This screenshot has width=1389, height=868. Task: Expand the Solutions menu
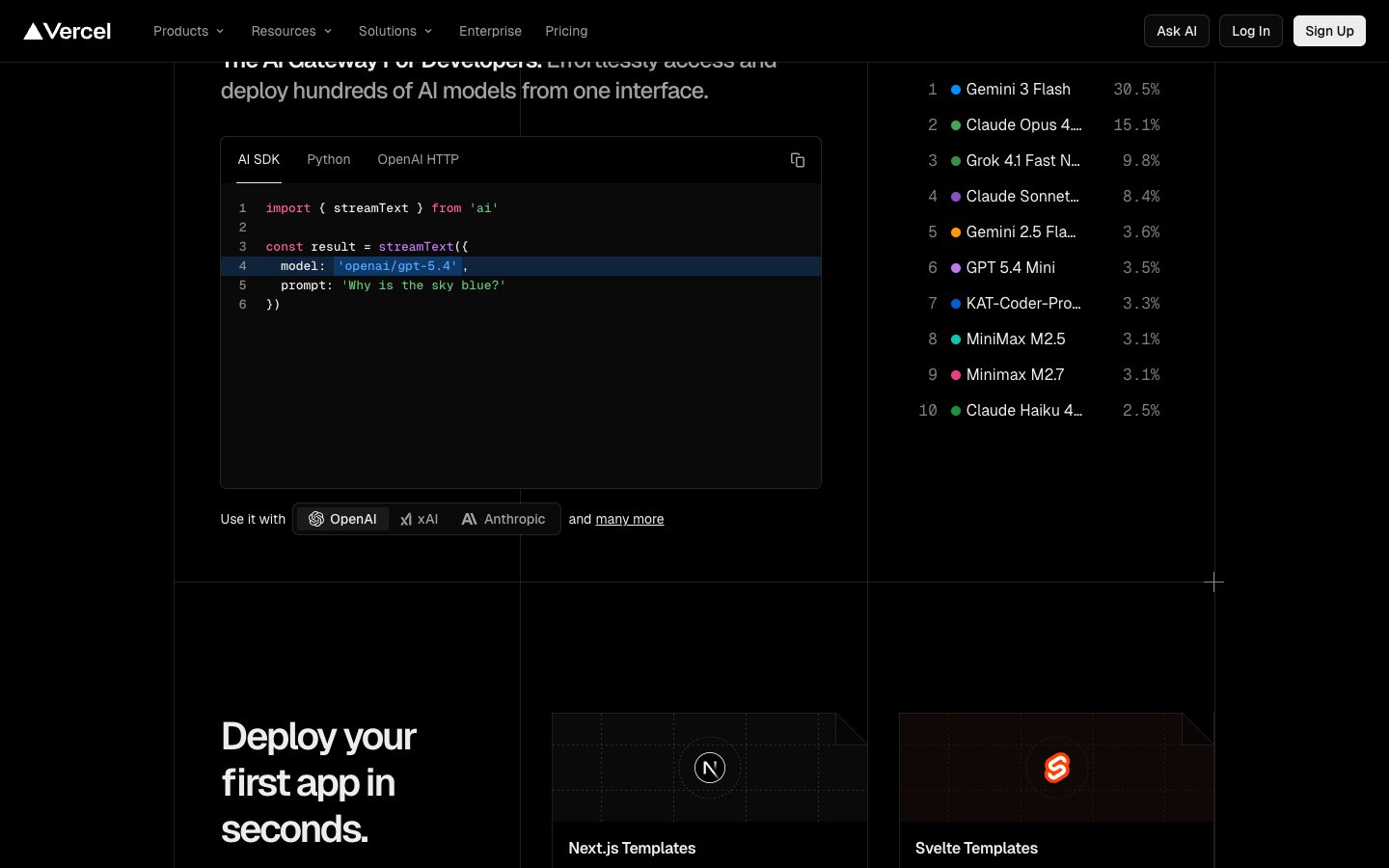pyautogui.click(x=395, y=31)
